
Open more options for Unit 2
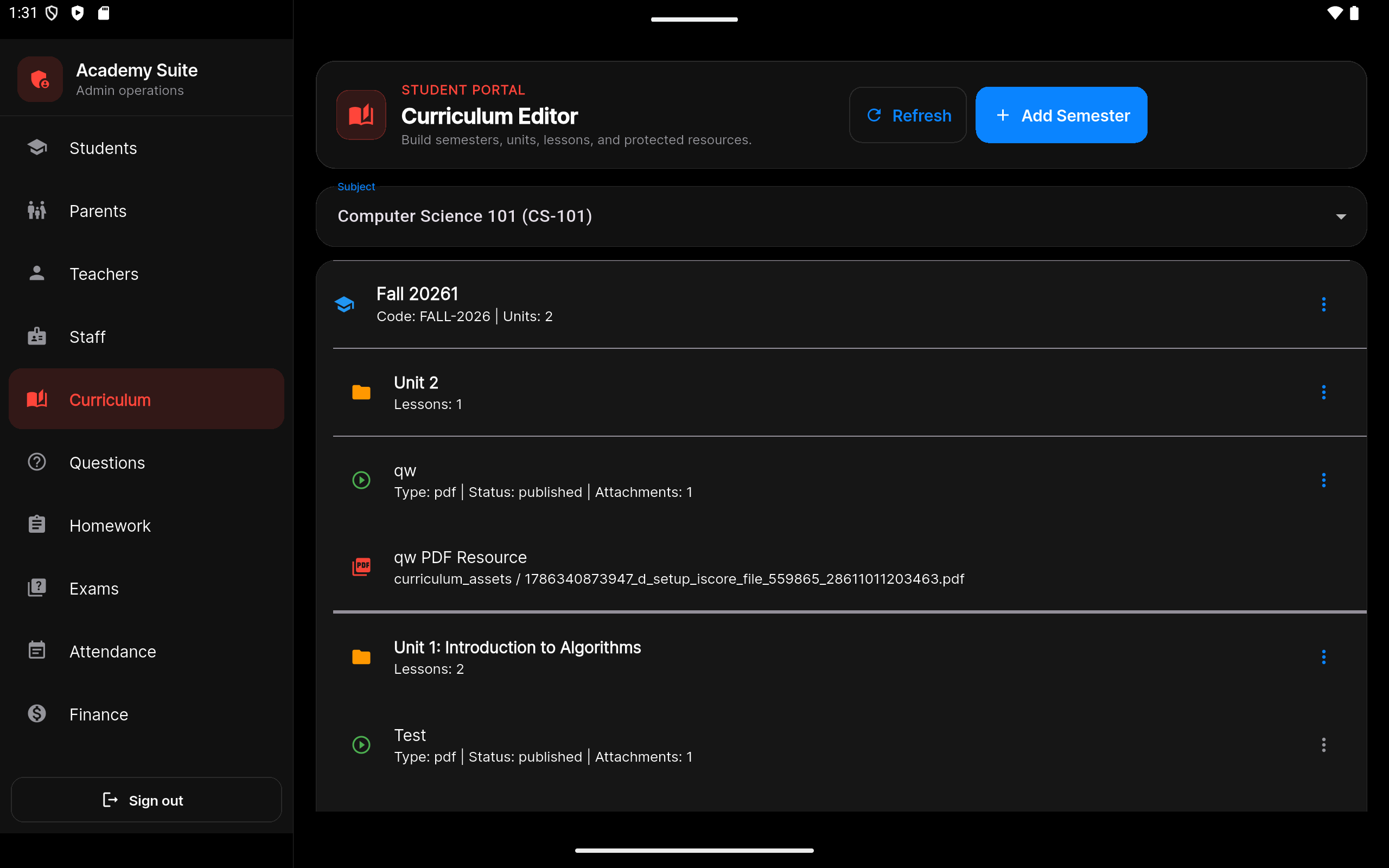pos(1323,392)
